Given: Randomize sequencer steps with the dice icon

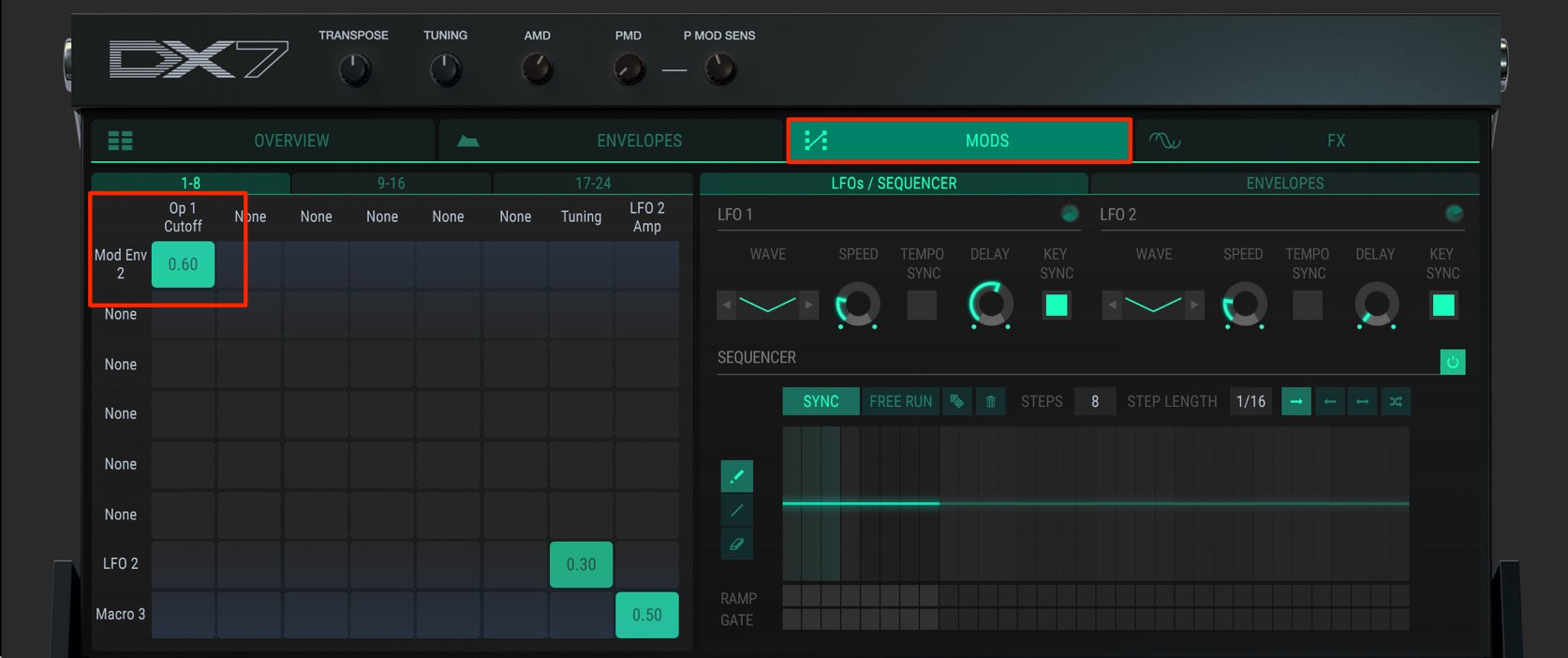Looking at the screenshot, I should 956,401.
